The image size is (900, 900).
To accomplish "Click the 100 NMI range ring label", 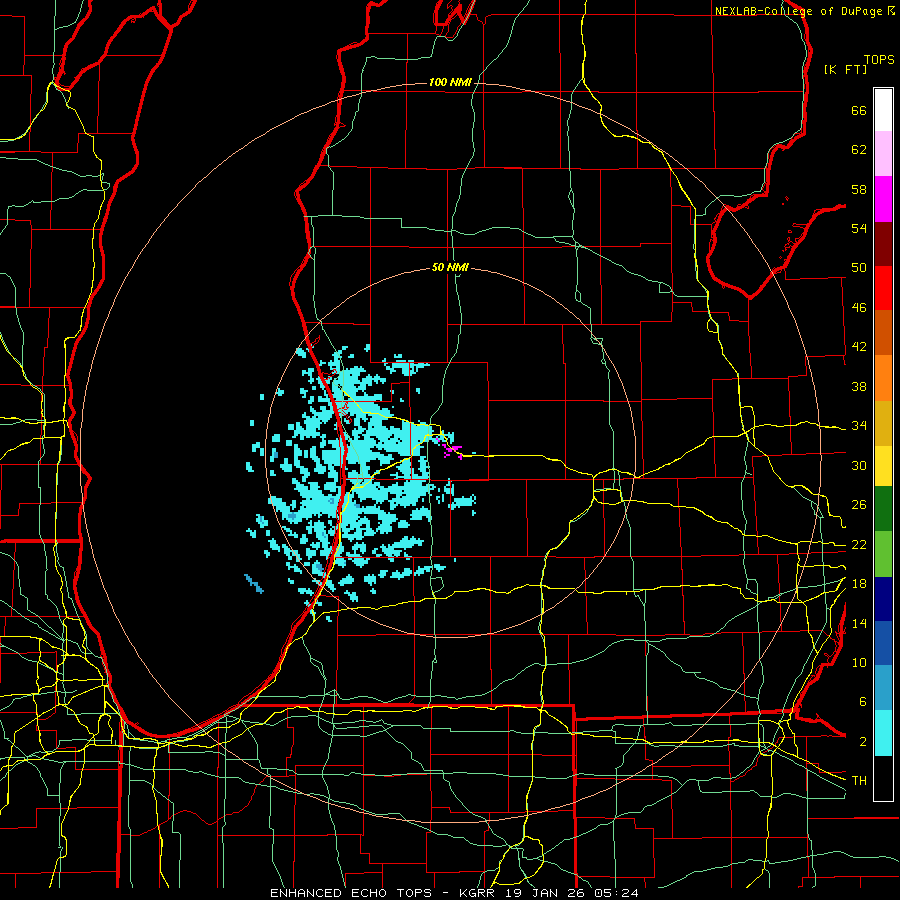I will (x=450, y=83).
